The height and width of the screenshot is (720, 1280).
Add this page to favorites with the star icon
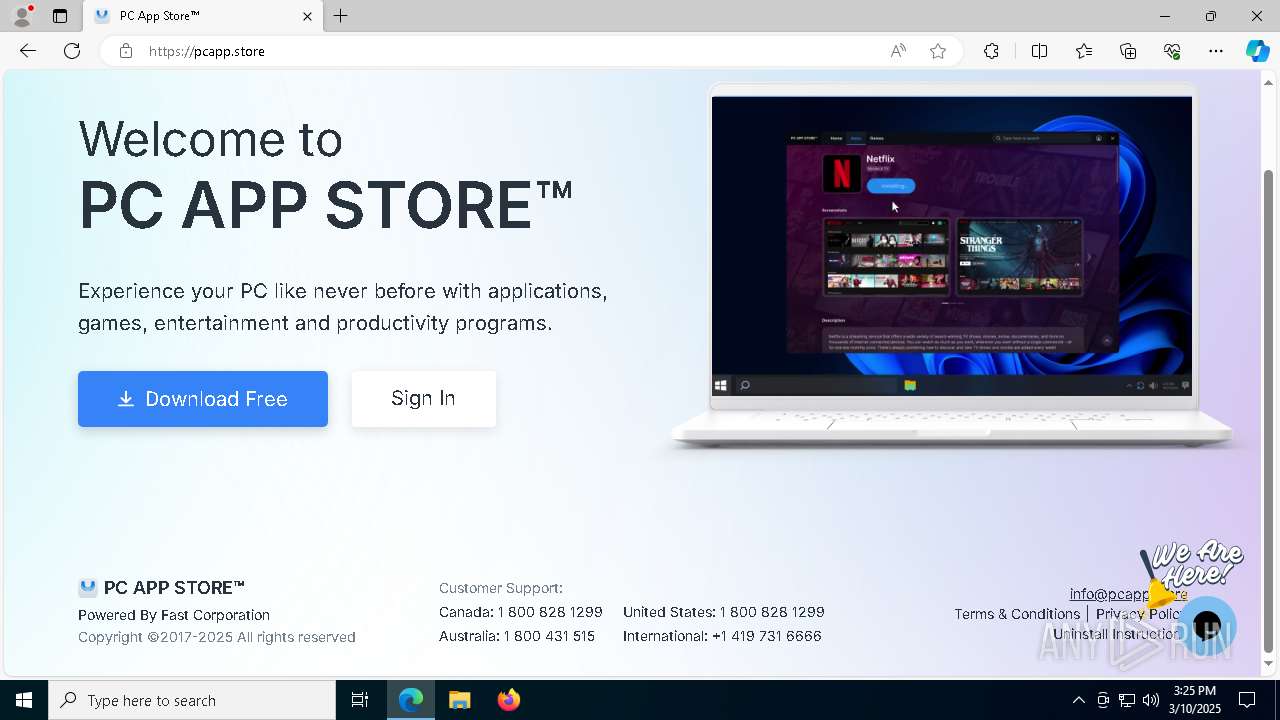938,51
